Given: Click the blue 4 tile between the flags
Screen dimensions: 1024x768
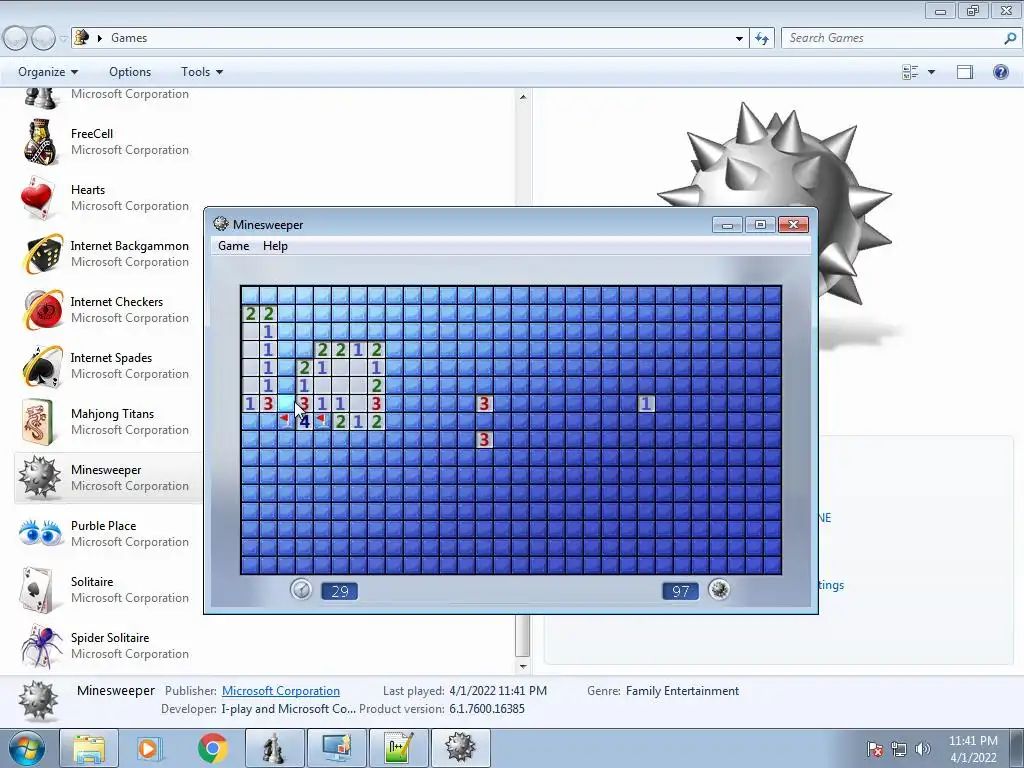Looking at the screenshot, I should tap(304, 421).
